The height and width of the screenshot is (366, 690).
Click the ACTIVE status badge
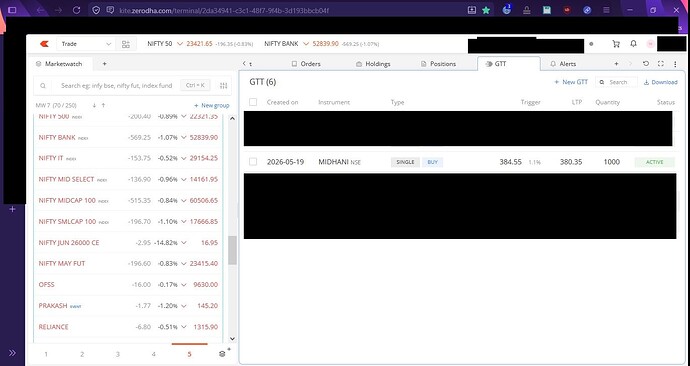pos(654,162)
